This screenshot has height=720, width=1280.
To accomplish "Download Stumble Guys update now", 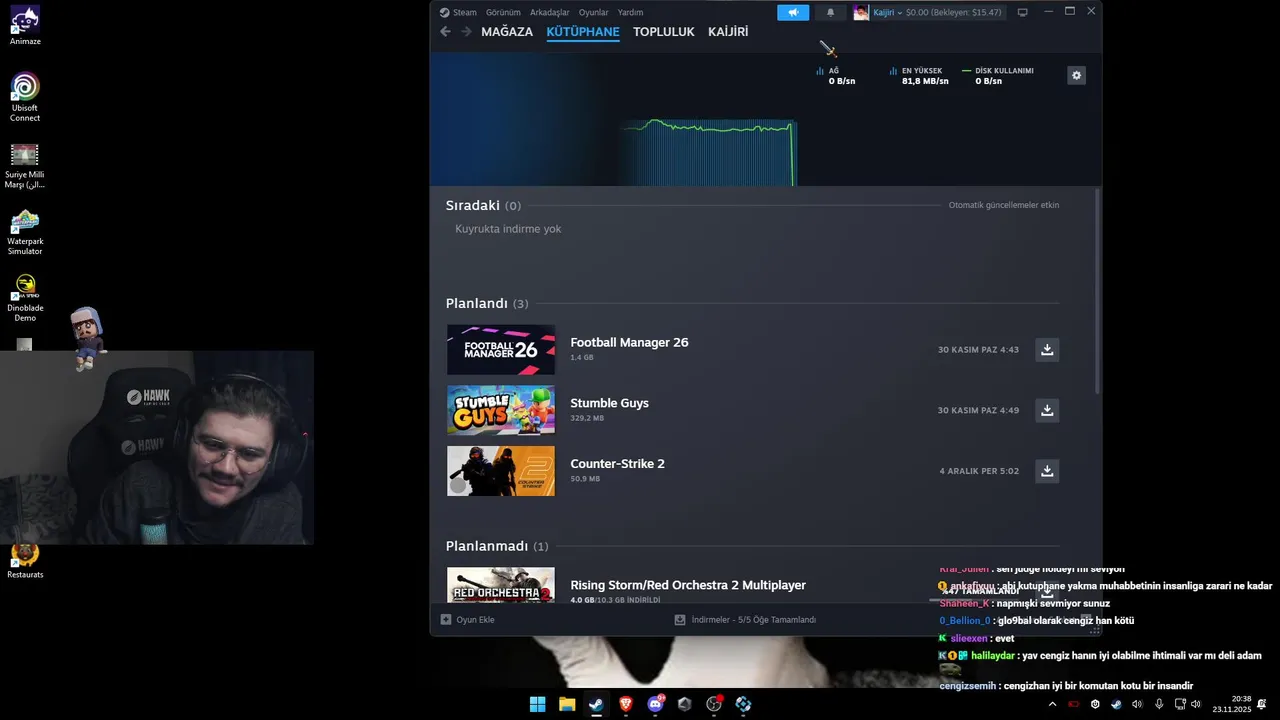I will pyautogui.click(x=1047, y=410).
